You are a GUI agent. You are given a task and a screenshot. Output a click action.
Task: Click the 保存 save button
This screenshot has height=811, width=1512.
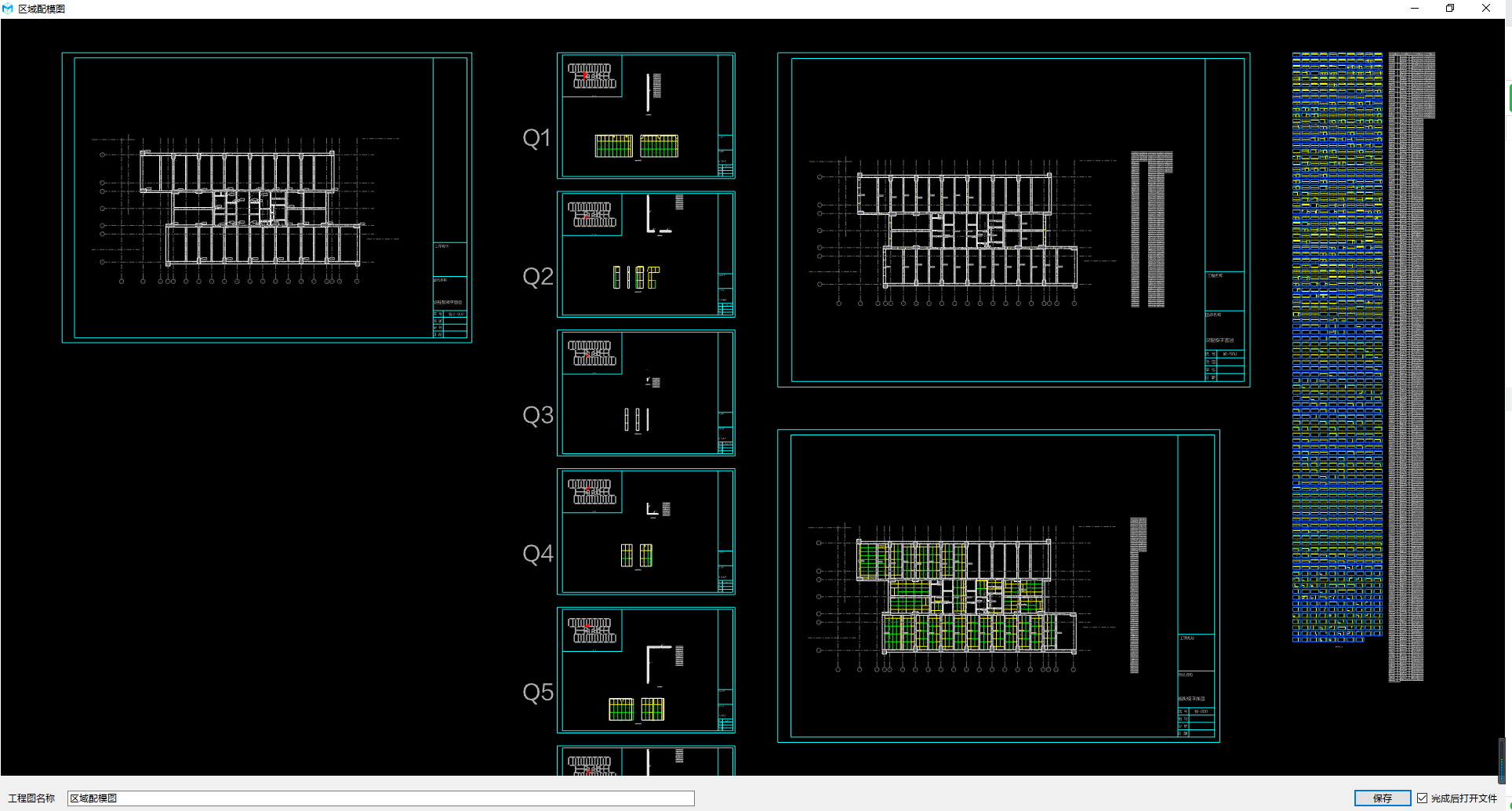coord(1383,798)
